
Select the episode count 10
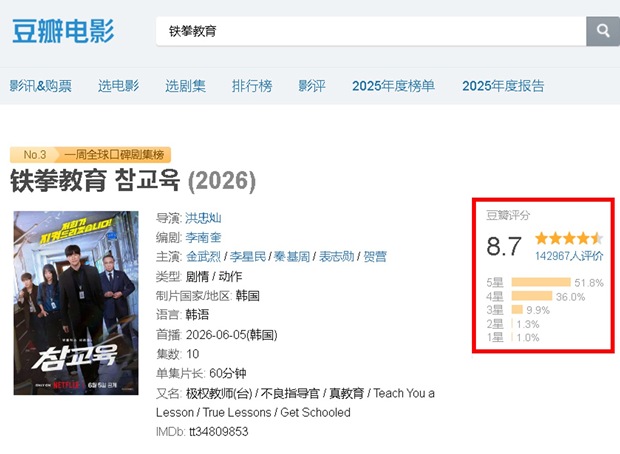(x=193, y=354)
